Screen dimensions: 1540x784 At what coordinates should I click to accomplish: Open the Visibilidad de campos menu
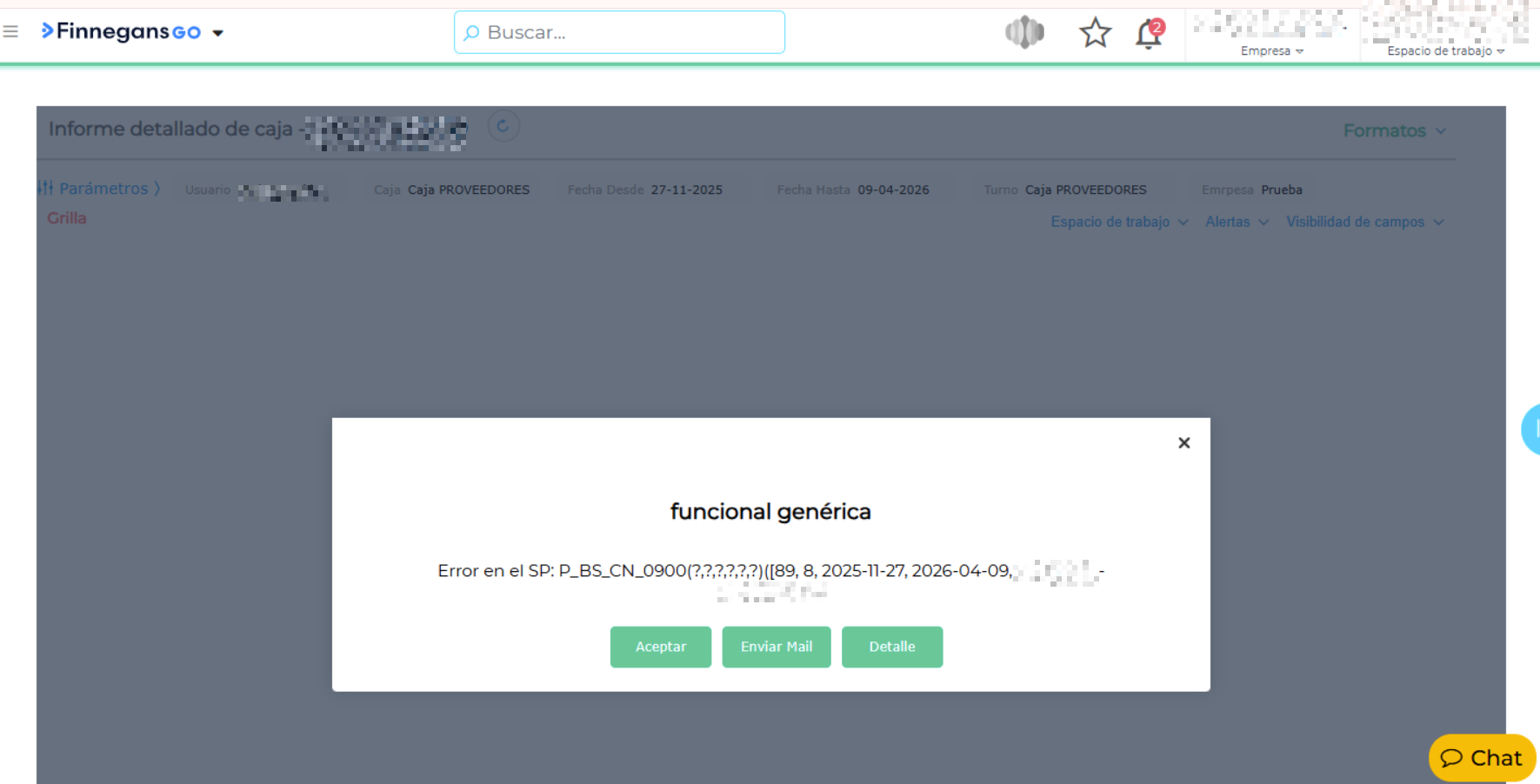pyautogui.click(x=1364, y=223)
